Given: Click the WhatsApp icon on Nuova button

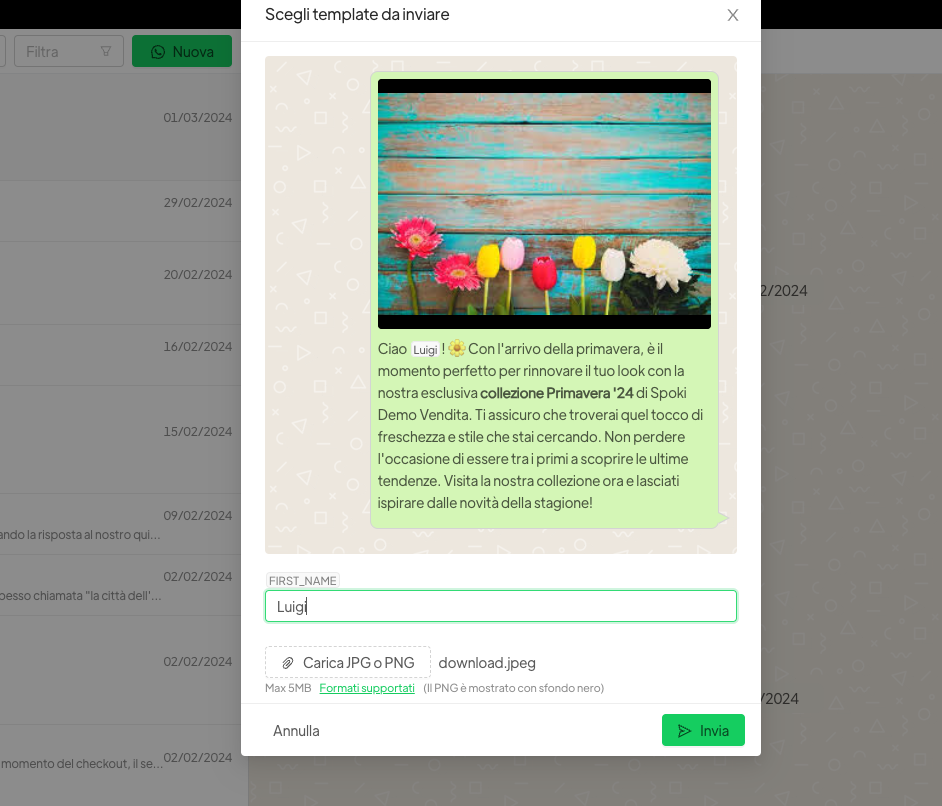Looking at the screenshot, I should click(x=157, y=52).
